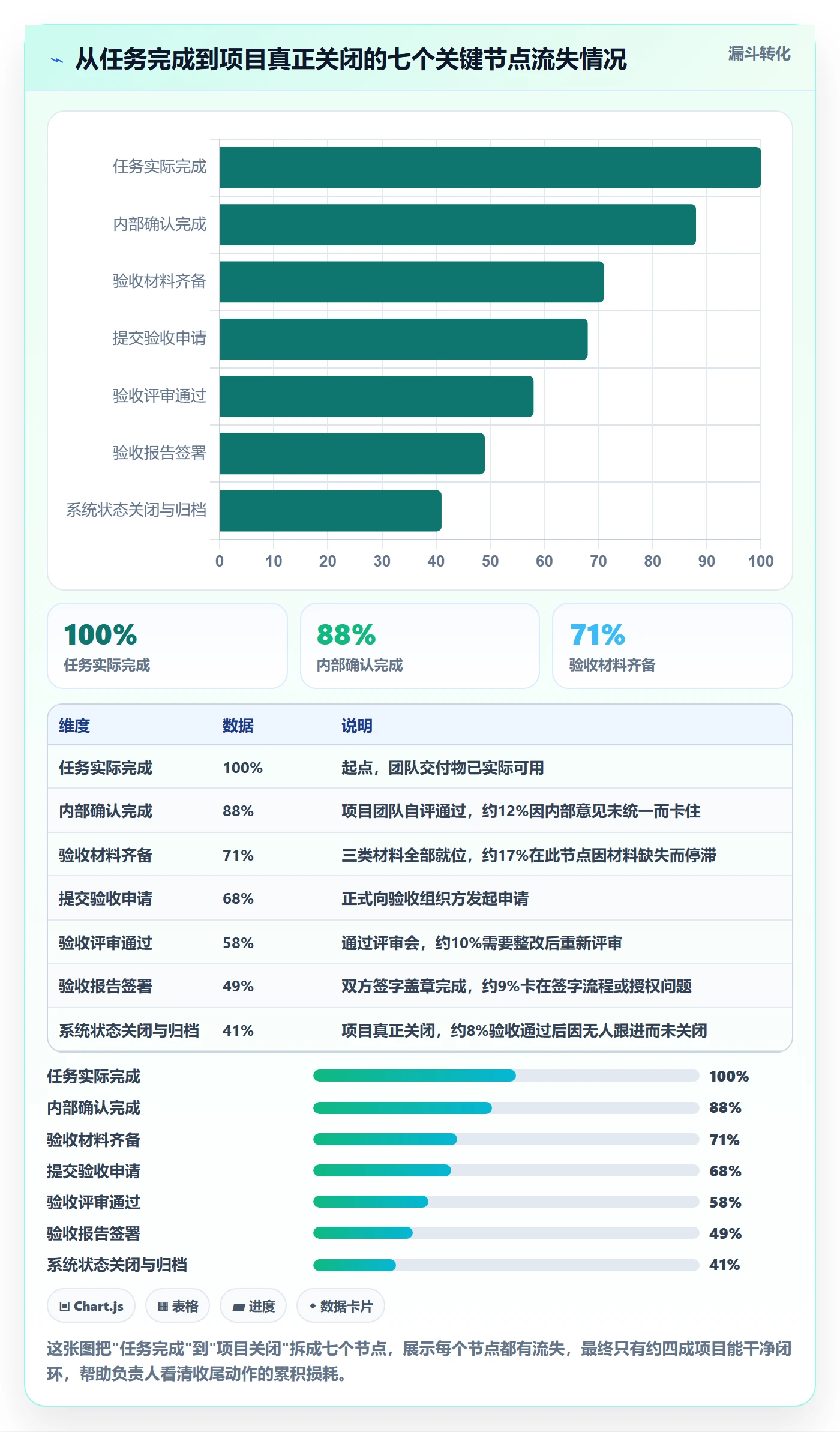Click the 验收材料齐备 chart bar
Screen dimensions: 840x1432
412,282
